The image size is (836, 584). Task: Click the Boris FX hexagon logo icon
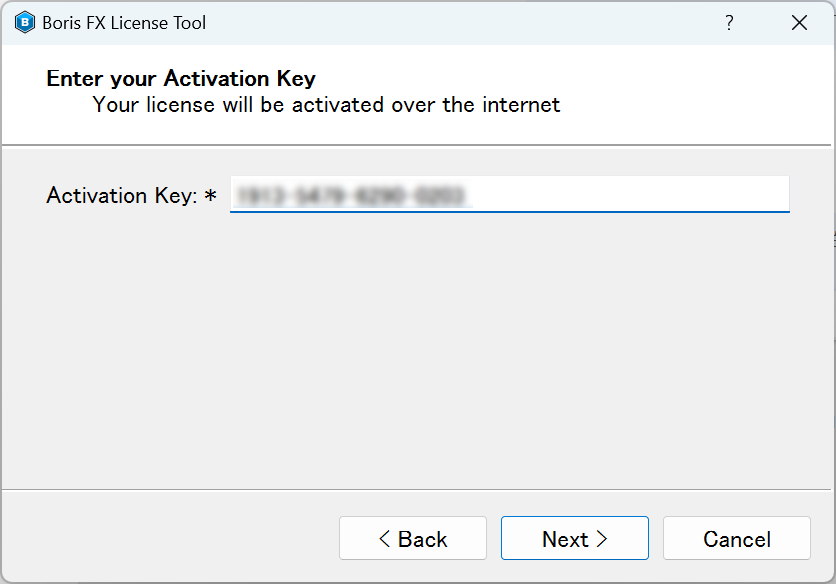(25, 23)
